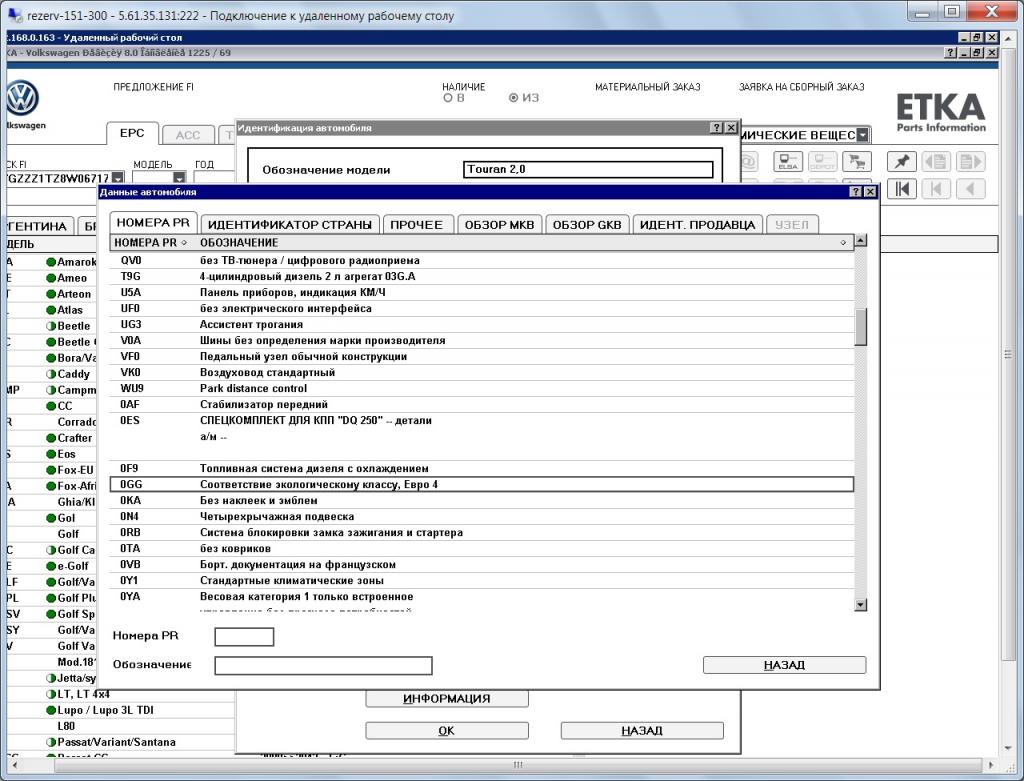The height and width of the screenshot is (781, 1024).
Task: Open МАТЕРИАЛЬНЫЙ ЗАКАЗ in header
Action: 647,87
